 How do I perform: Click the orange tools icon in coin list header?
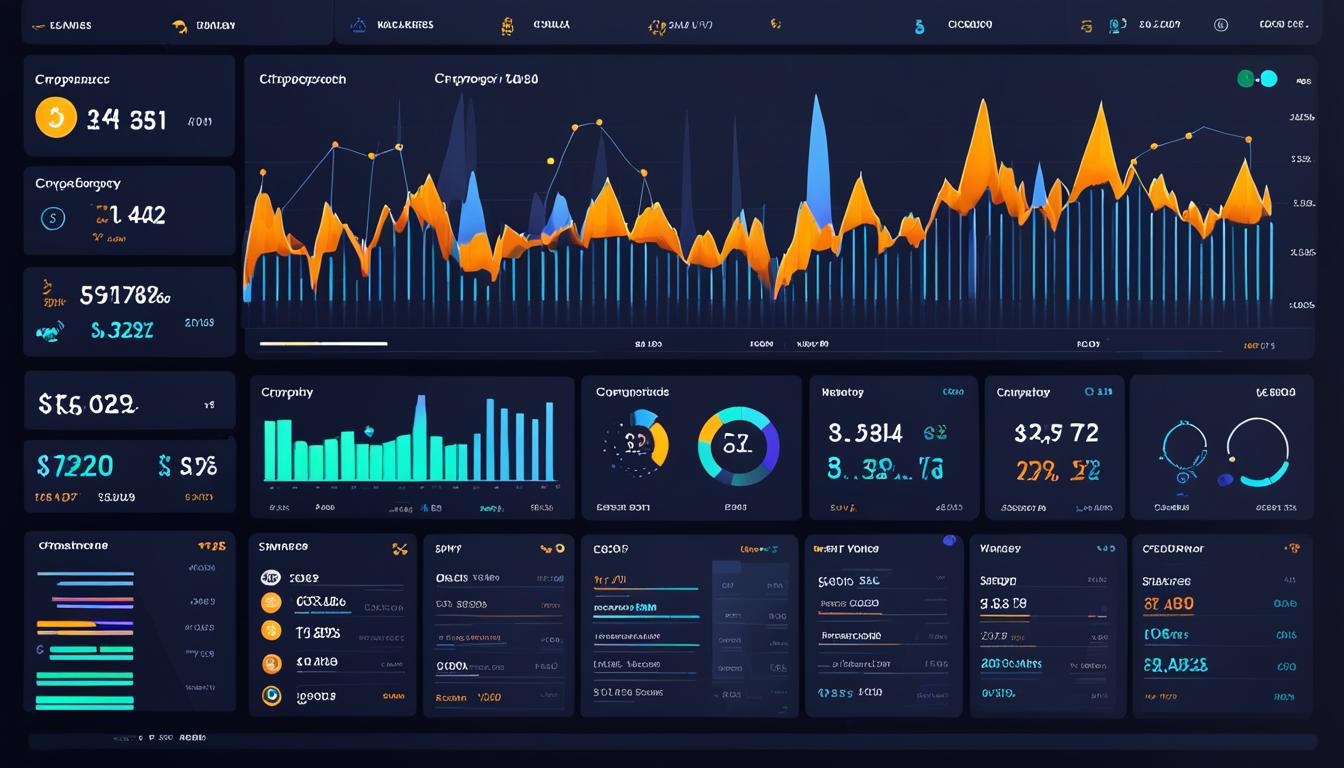click(400, 548)
